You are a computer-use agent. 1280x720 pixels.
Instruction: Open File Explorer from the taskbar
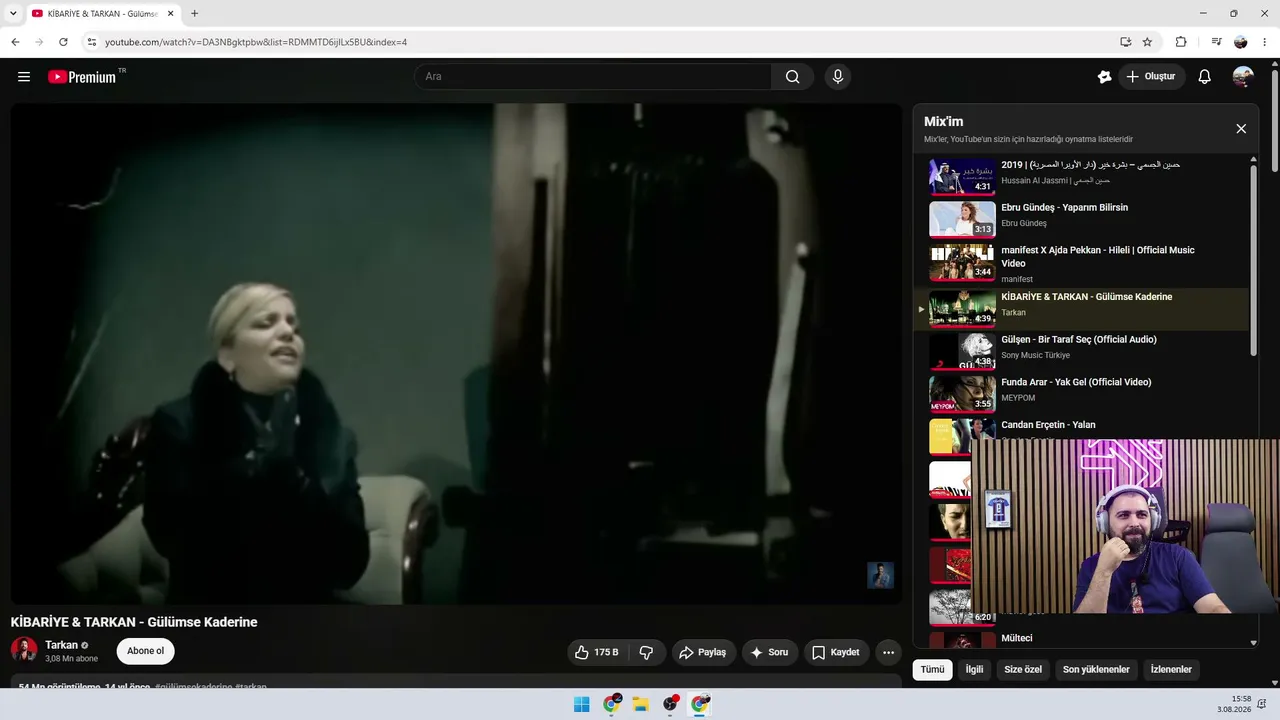click(x=640, y=704)
